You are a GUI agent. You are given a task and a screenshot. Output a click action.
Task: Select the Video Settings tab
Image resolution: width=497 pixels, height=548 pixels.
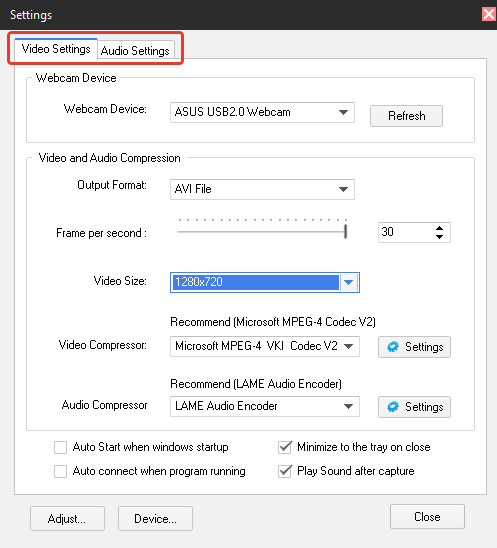coord(56,49)
